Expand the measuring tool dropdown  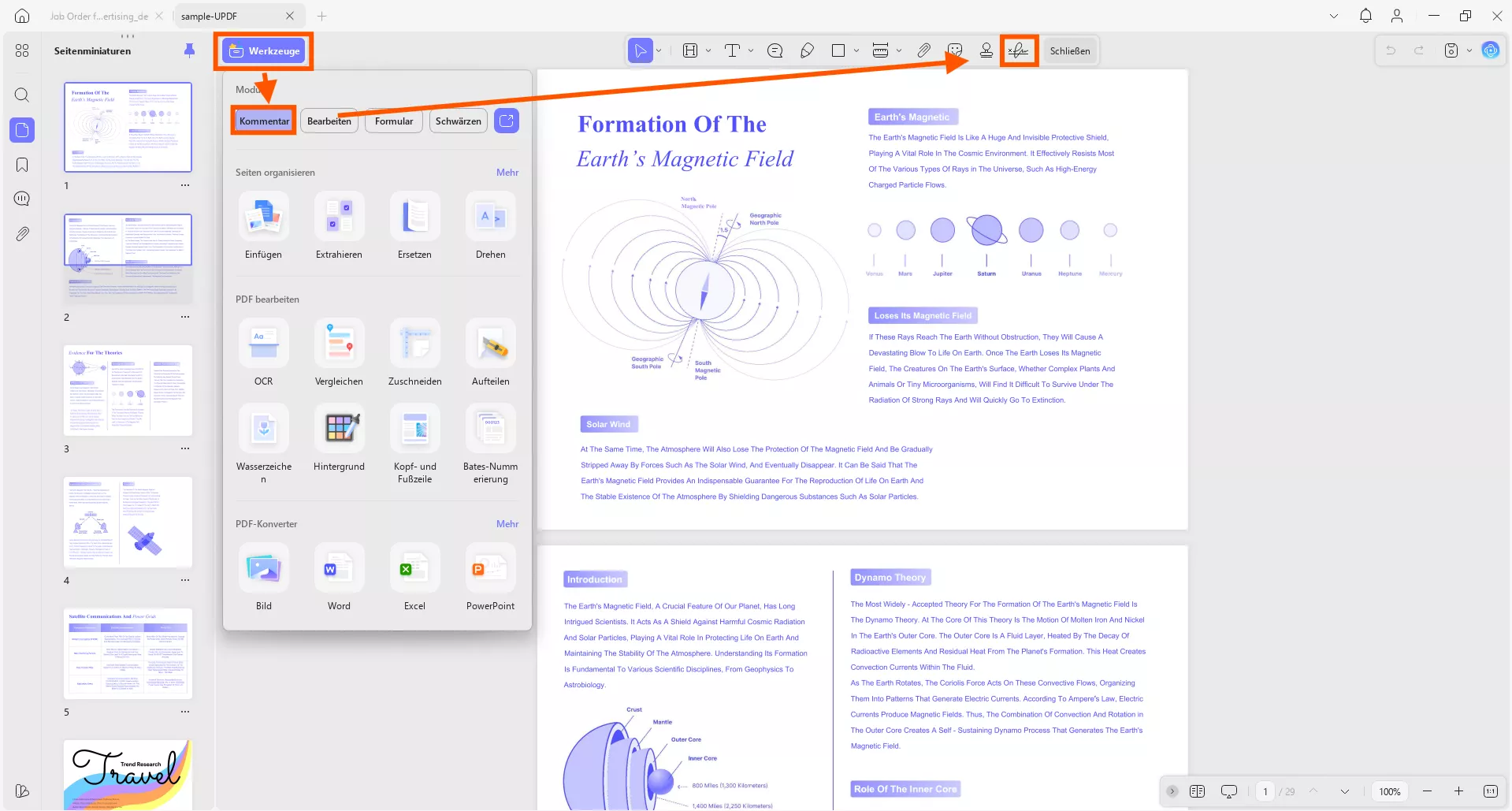pyautogui.click(x=899, y=51)
